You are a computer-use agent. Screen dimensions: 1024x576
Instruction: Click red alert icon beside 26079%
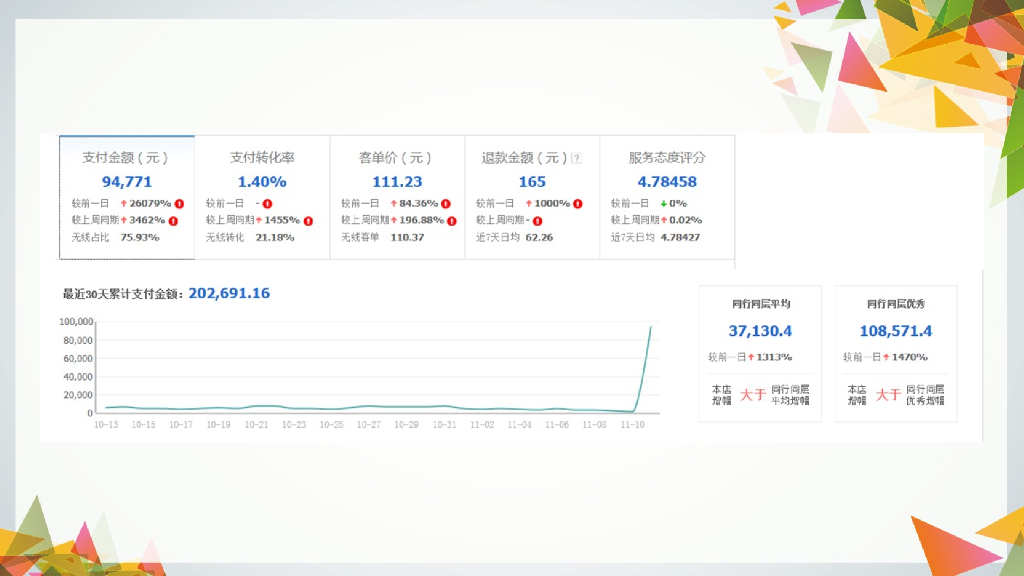click(179, 203)
